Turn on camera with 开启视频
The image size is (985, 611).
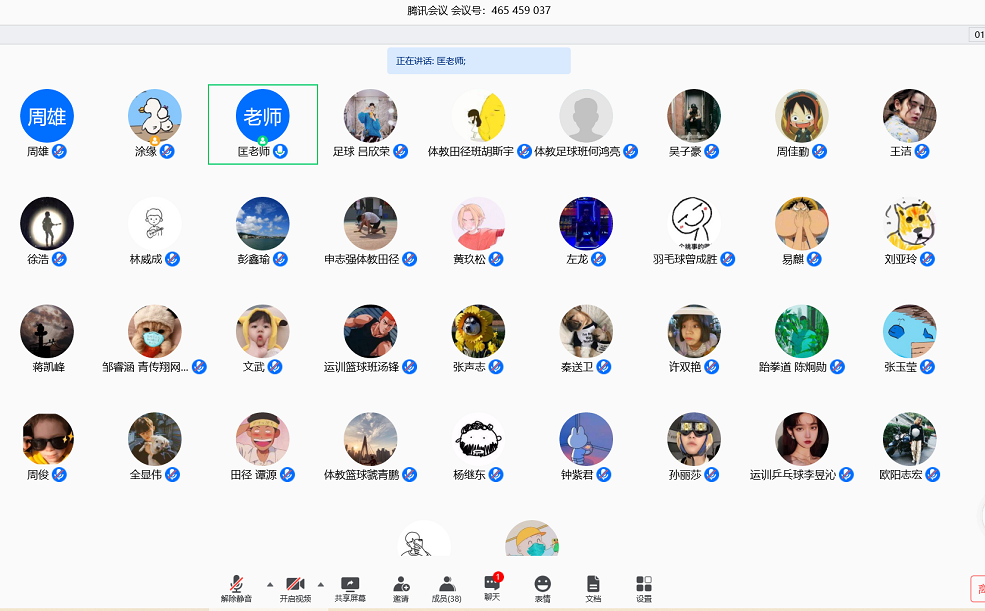(295, 588)
